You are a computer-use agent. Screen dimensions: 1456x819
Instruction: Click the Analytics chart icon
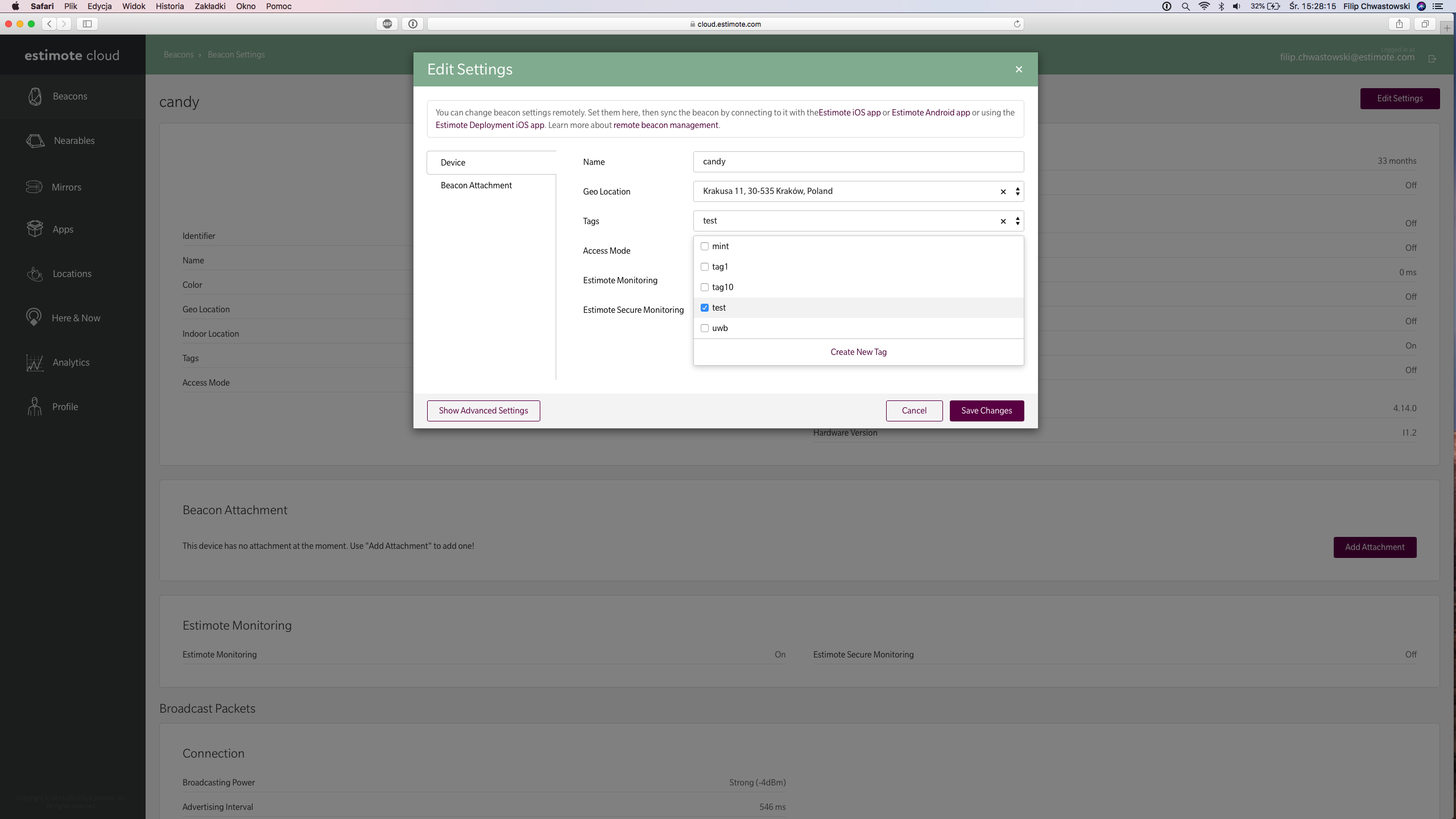pos(34,362)
